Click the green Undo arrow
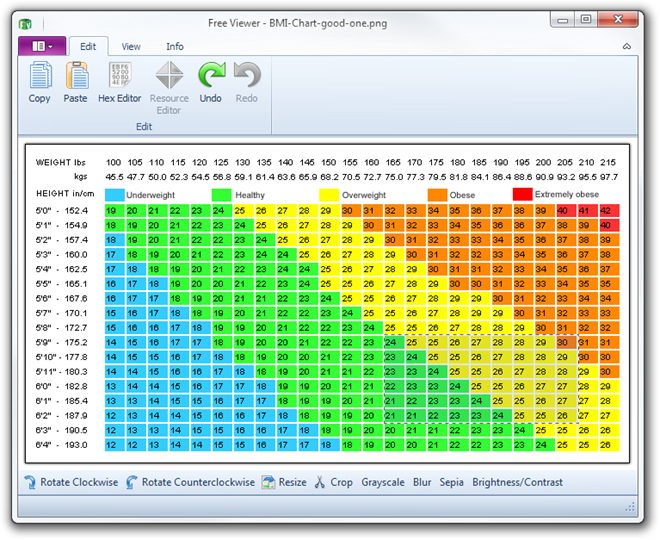The width and height of the screenshot is (660, 540). coord(211,75)
